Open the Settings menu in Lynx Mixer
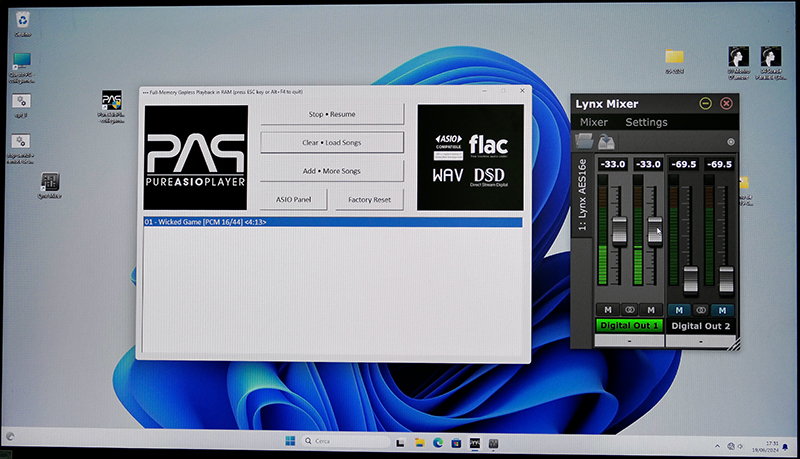This screenshot has height=459, width=800. 646,122
